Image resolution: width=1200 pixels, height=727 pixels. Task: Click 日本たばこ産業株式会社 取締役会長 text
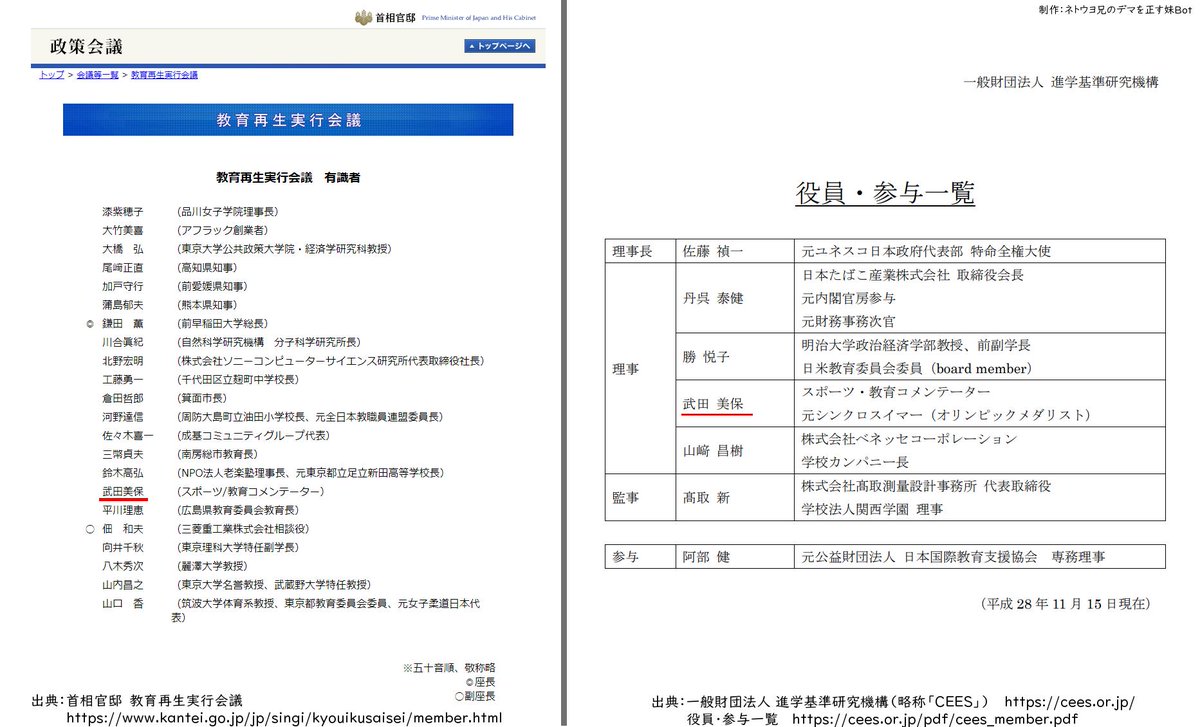[913, 275]
